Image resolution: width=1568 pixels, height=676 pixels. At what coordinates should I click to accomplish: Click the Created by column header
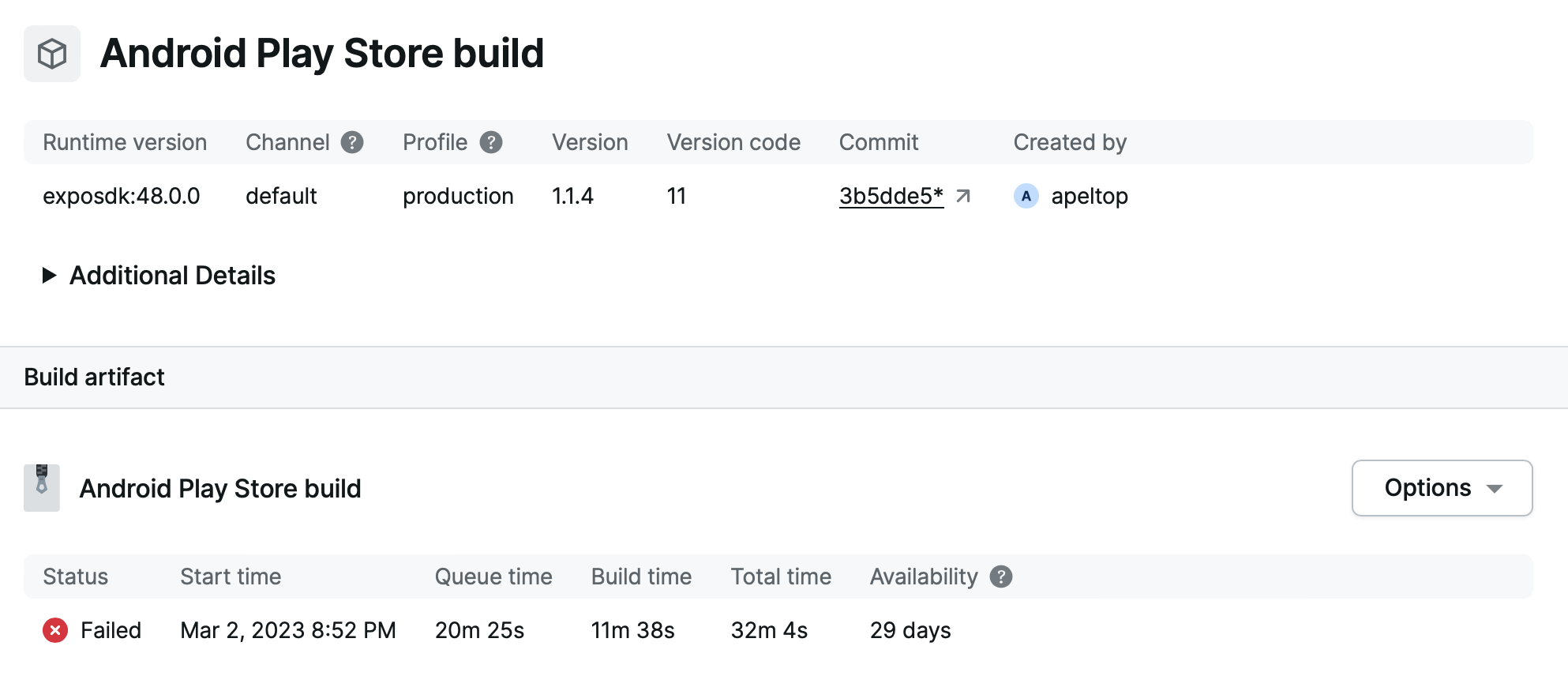1070,142
